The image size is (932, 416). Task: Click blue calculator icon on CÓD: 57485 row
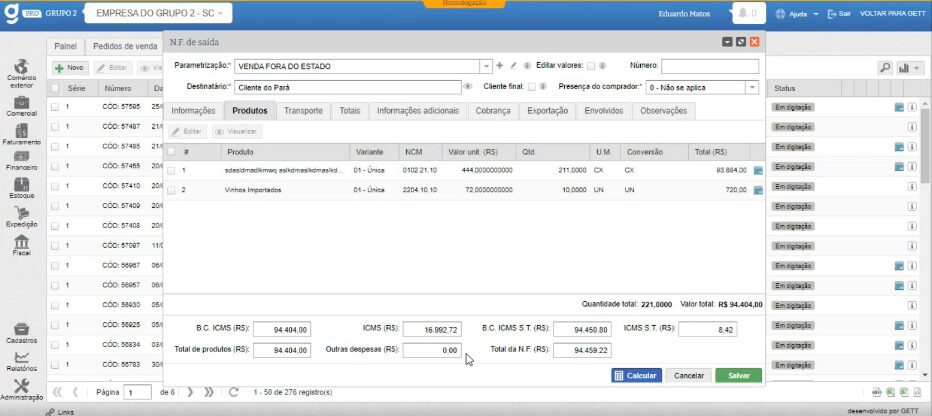899,146
